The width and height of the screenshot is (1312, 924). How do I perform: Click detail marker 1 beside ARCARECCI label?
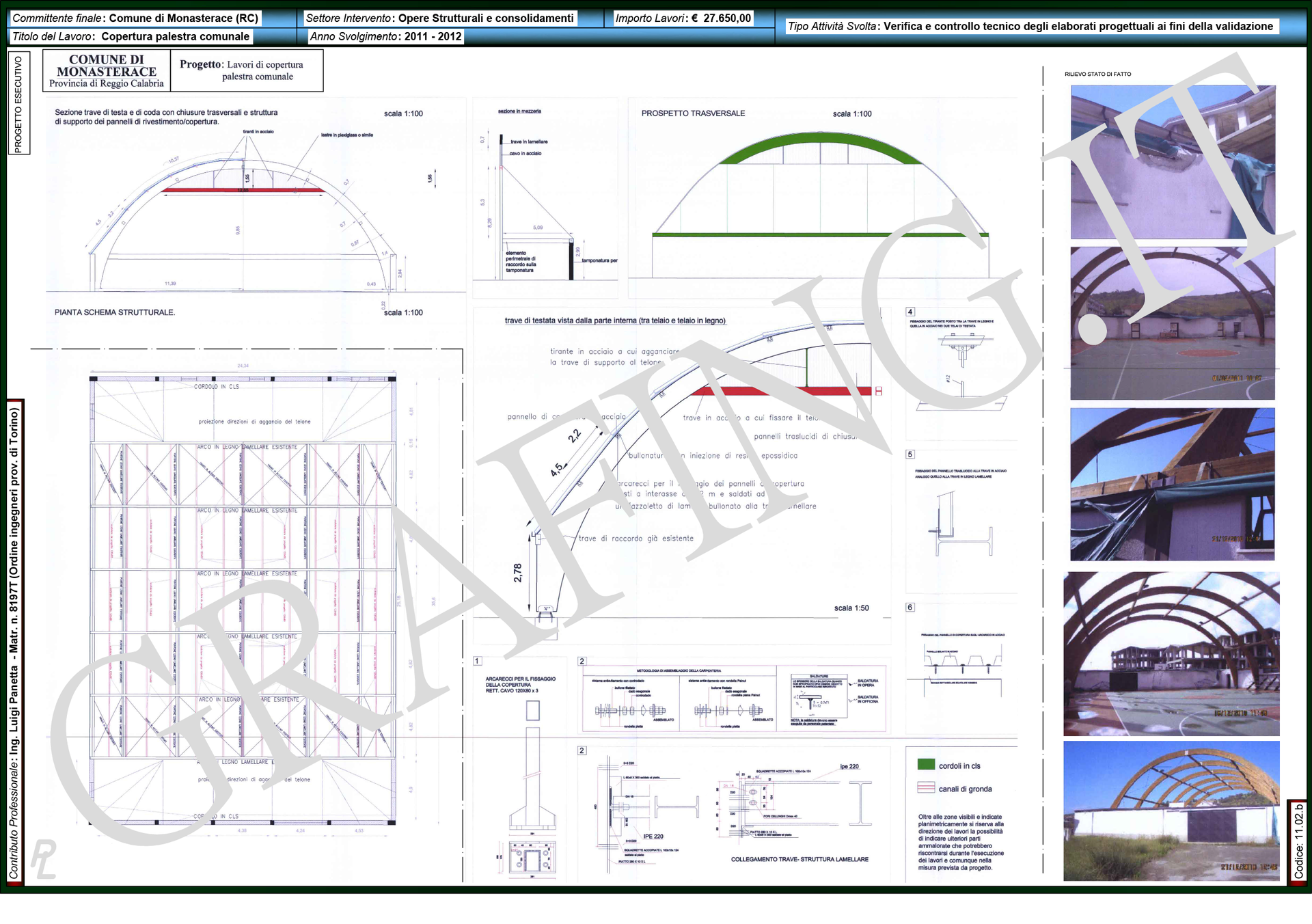478,661
